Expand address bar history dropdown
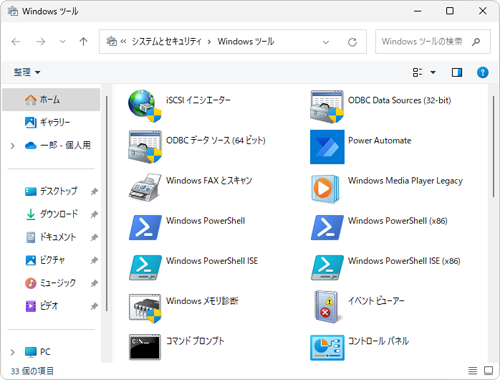 (x=326, y=42)
